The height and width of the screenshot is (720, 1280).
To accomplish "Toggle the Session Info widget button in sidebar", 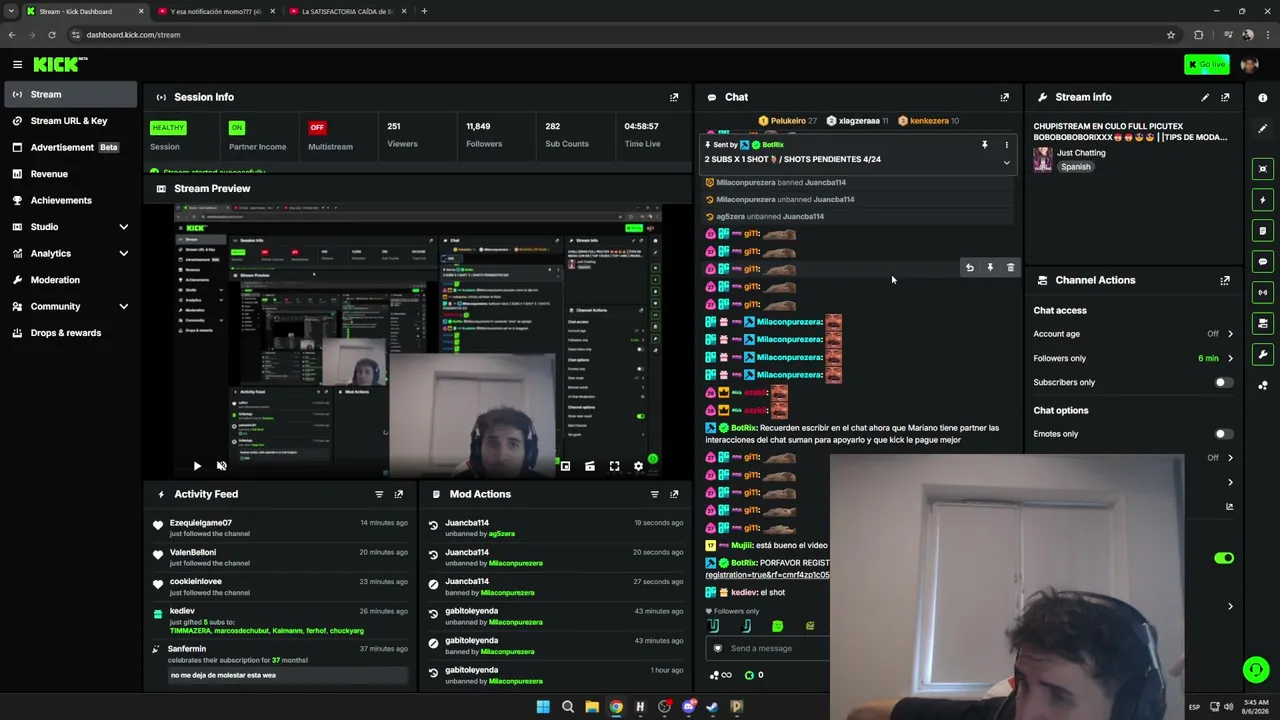I will (x=1263, y=293).
